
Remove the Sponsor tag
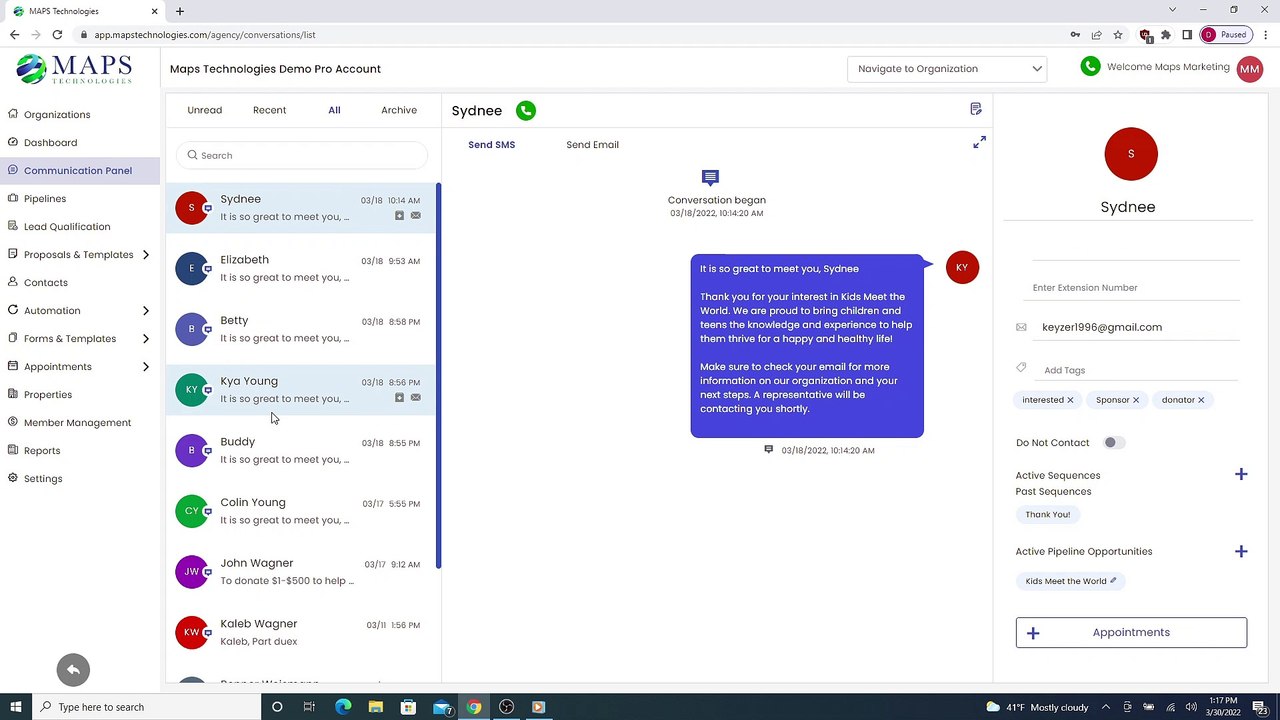1136,400
